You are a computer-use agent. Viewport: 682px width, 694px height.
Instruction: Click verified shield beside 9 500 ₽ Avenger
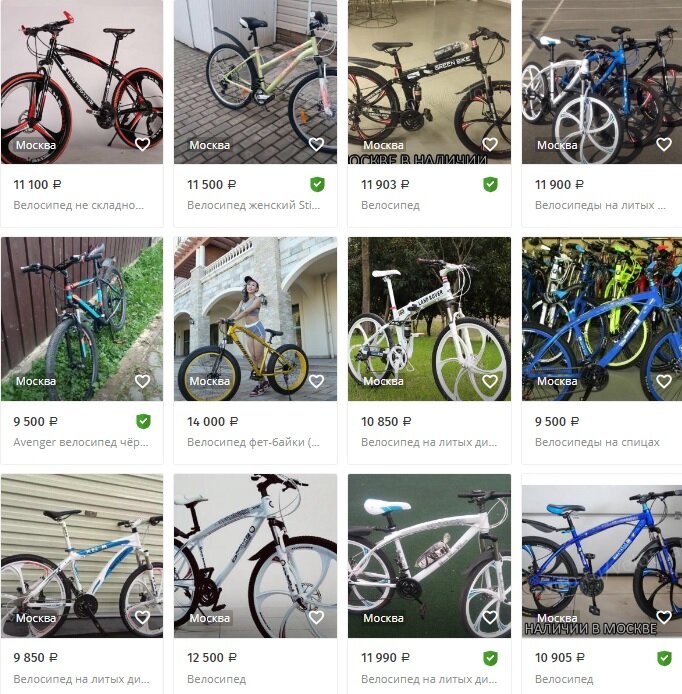(x=143, y=421)
